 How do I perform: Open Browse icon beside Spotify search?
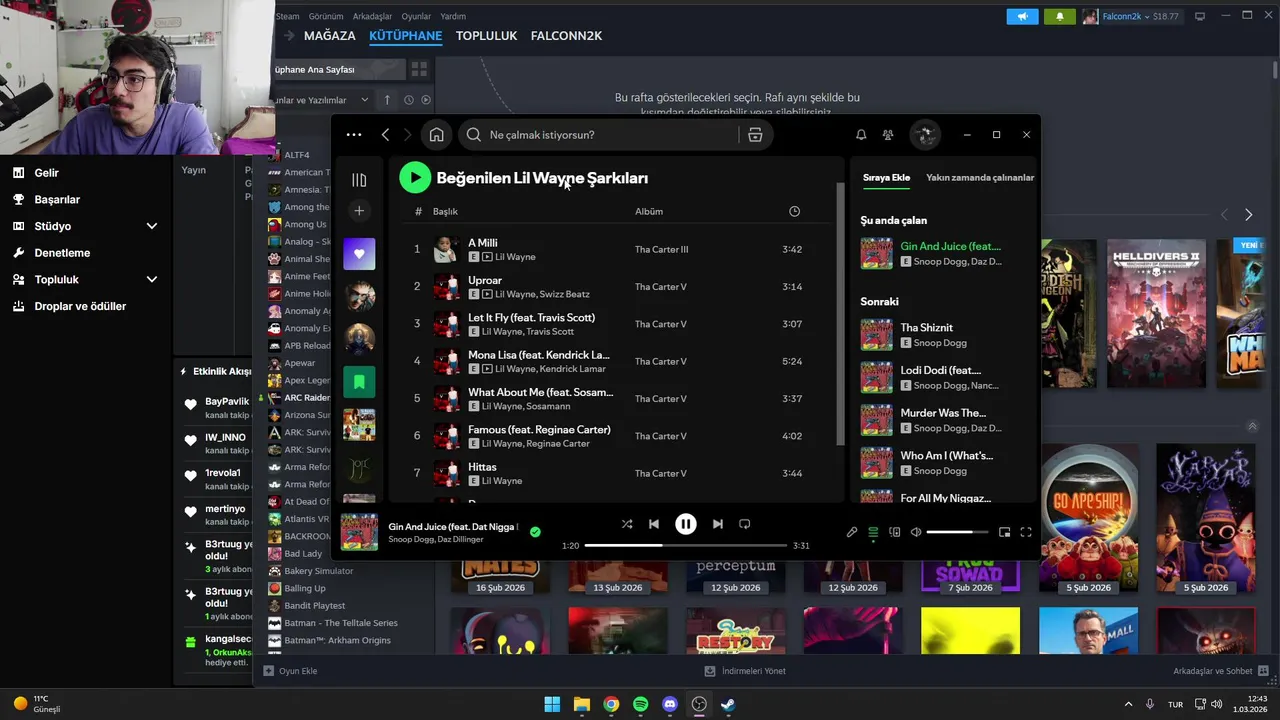[755, 134]
